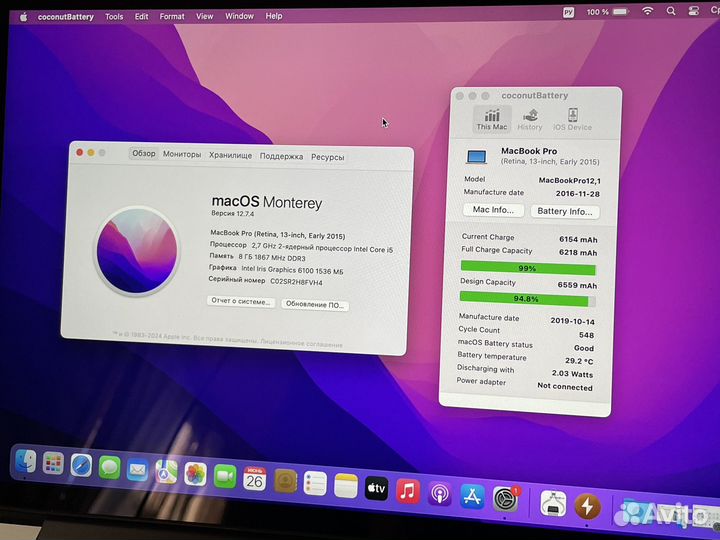Click MacBook Pro laptop icon in coconutBattery
This screenshot has width=720, height=540.
coord(477,157)
